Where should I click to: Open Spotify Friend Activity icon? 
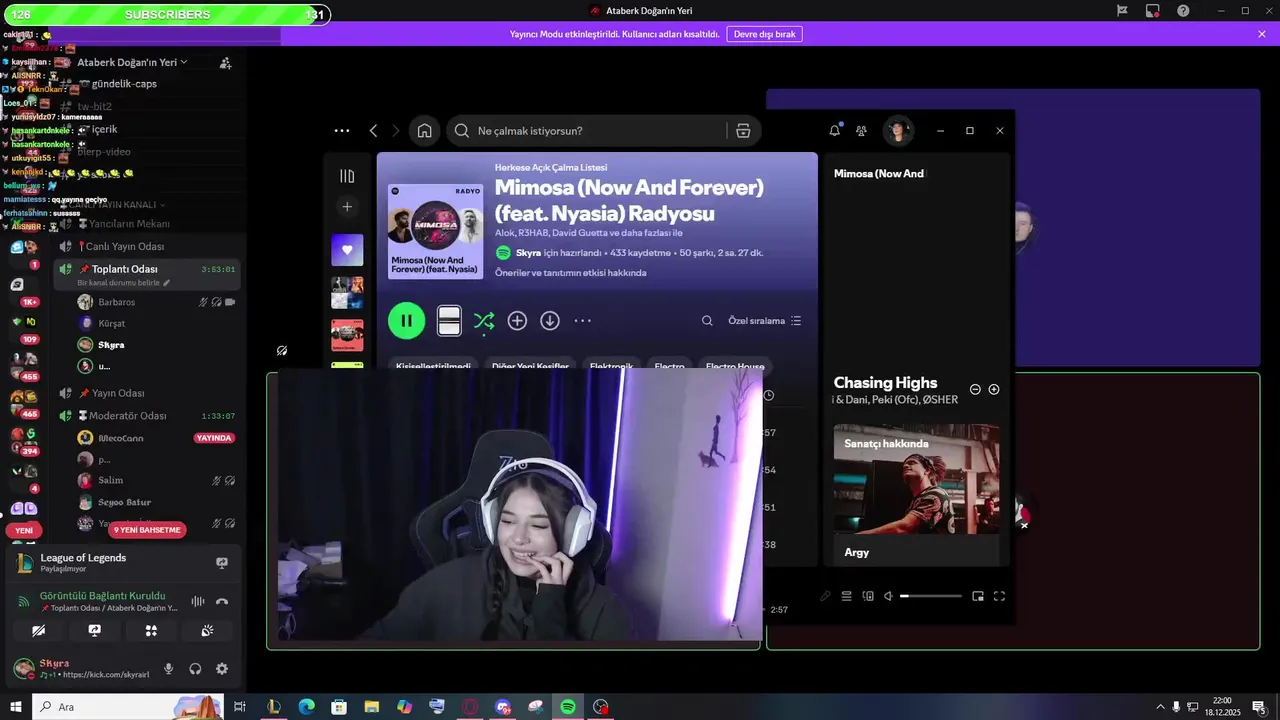861,131
